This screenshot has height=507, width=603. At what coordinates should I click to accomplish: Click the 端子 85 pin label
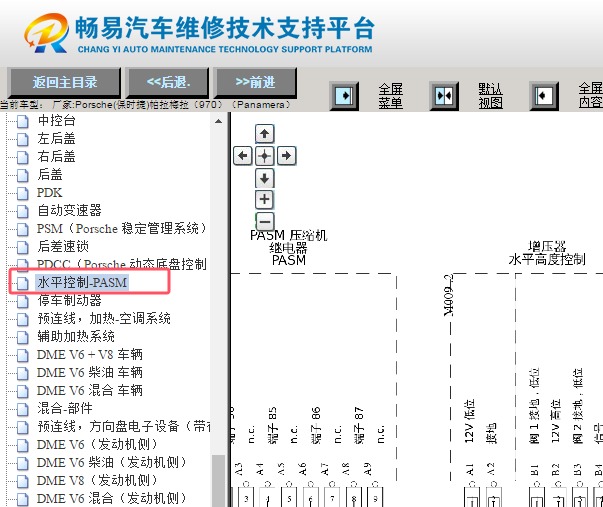point(272,425)
